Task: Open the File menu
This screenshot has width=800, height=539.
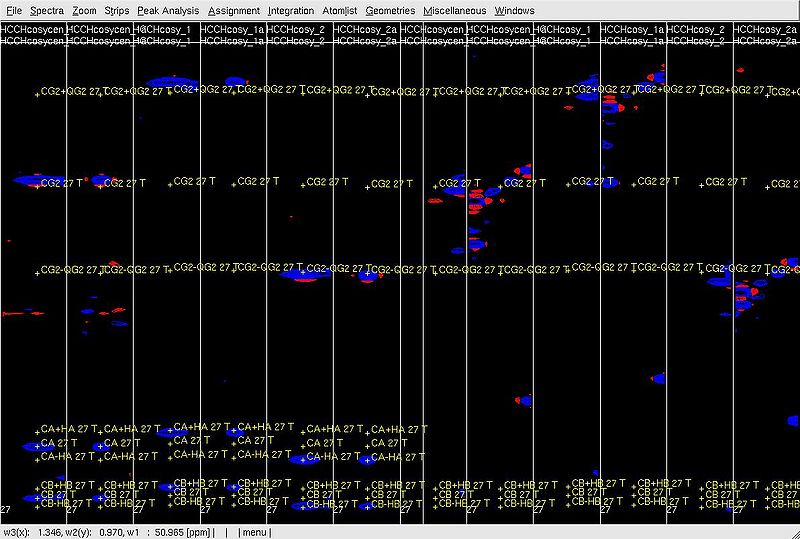Action: [14, 10]
